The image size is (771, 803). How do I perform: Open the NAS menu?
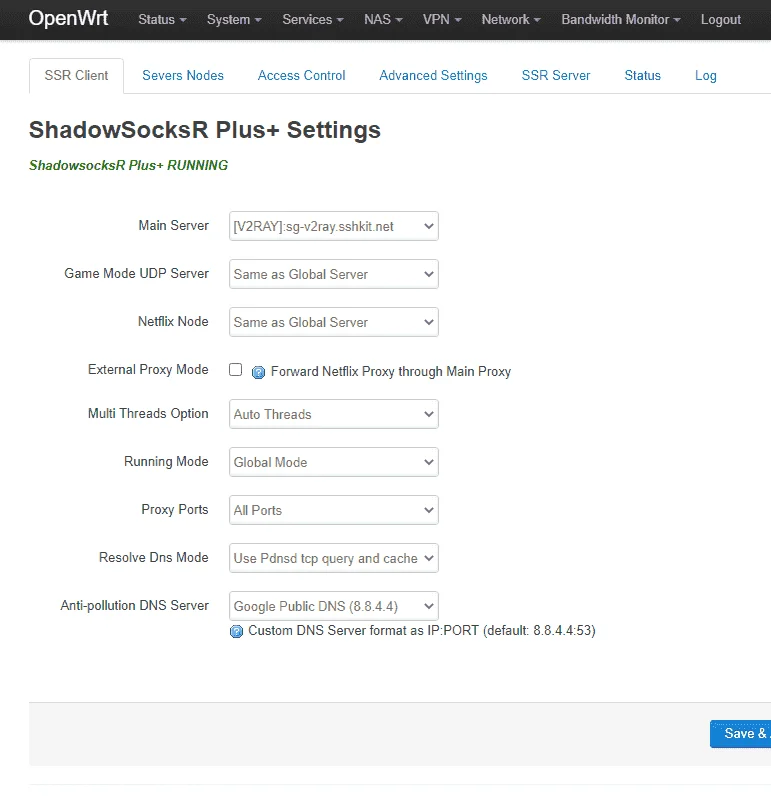tap(383, 19)
